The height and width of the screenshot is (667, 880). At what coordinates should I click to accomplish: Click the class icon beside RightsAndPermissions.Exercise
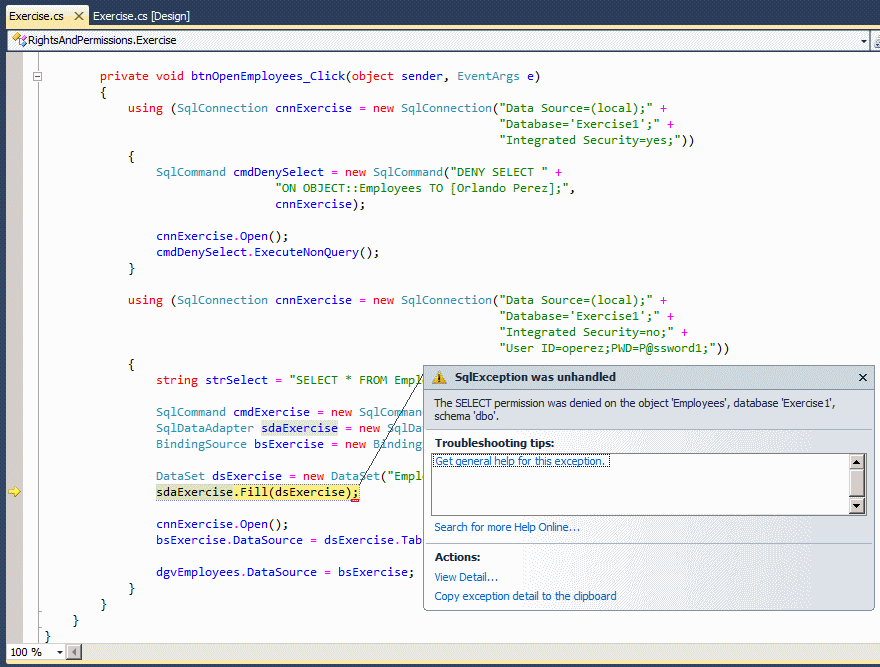pyautogui.click(x=19, y=40)
